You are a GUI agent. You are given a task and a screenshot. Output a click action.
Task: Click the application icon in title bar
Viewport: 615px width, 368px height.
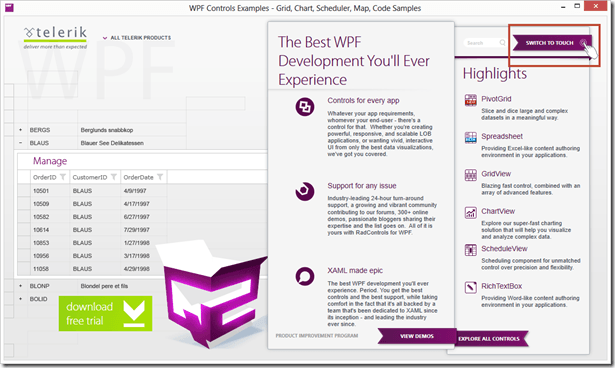point(9,7)
